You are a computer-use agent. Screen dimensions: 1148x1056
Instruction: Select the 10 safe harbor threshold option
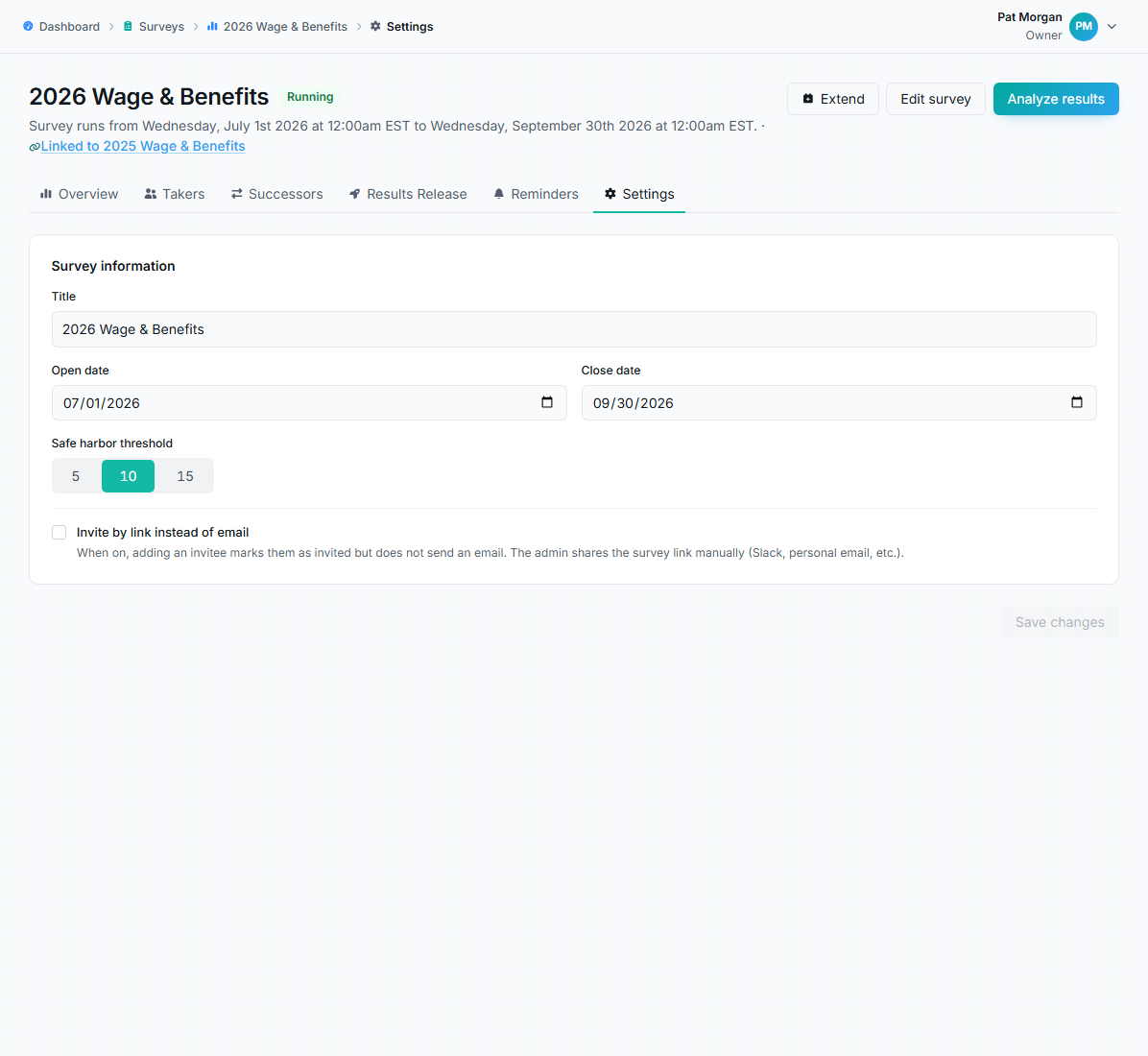[x=128, y=476]
